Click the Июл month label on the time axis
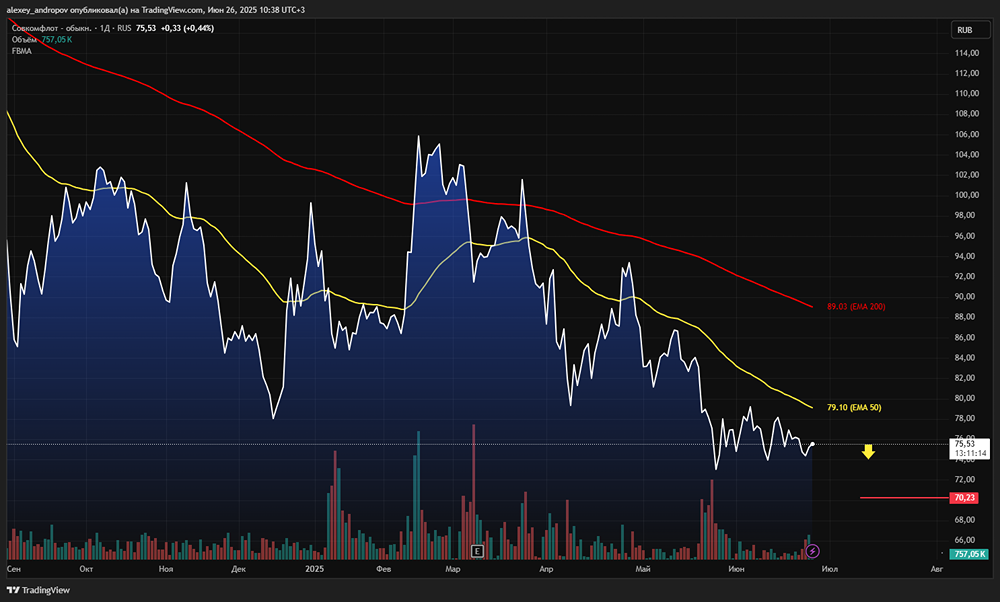The width and height of the screenshot is (1000, 602). [829, 569]
